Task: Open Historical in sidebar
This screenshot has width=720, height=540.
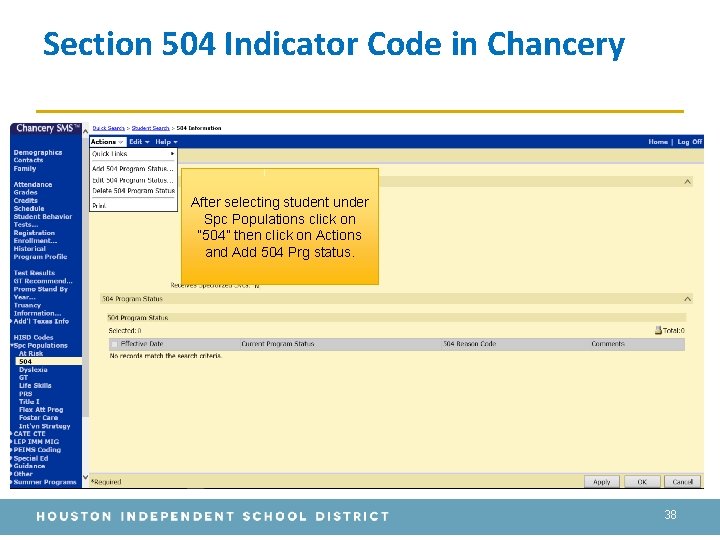Action: point(29,249)
